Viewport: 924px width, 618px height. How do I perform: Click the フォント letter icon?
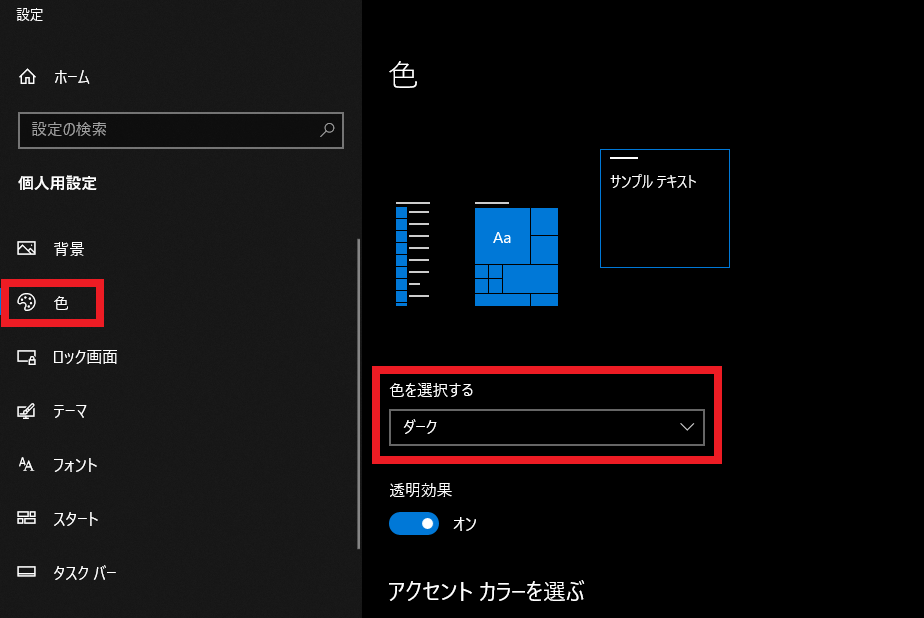tap(27, 464)
